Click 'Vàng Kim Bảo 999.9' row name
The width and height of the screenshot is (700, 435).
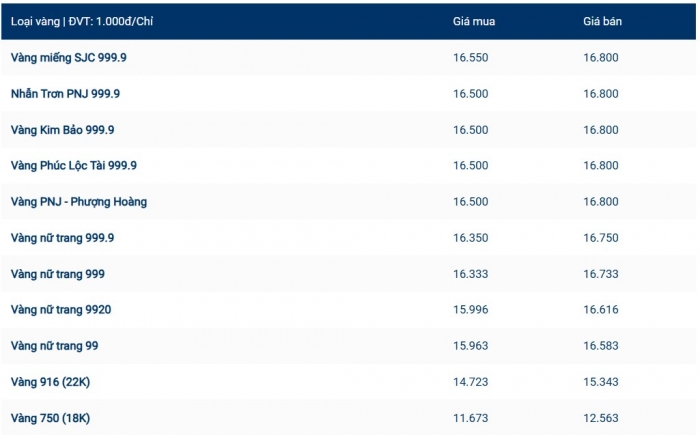coord(63,130)
